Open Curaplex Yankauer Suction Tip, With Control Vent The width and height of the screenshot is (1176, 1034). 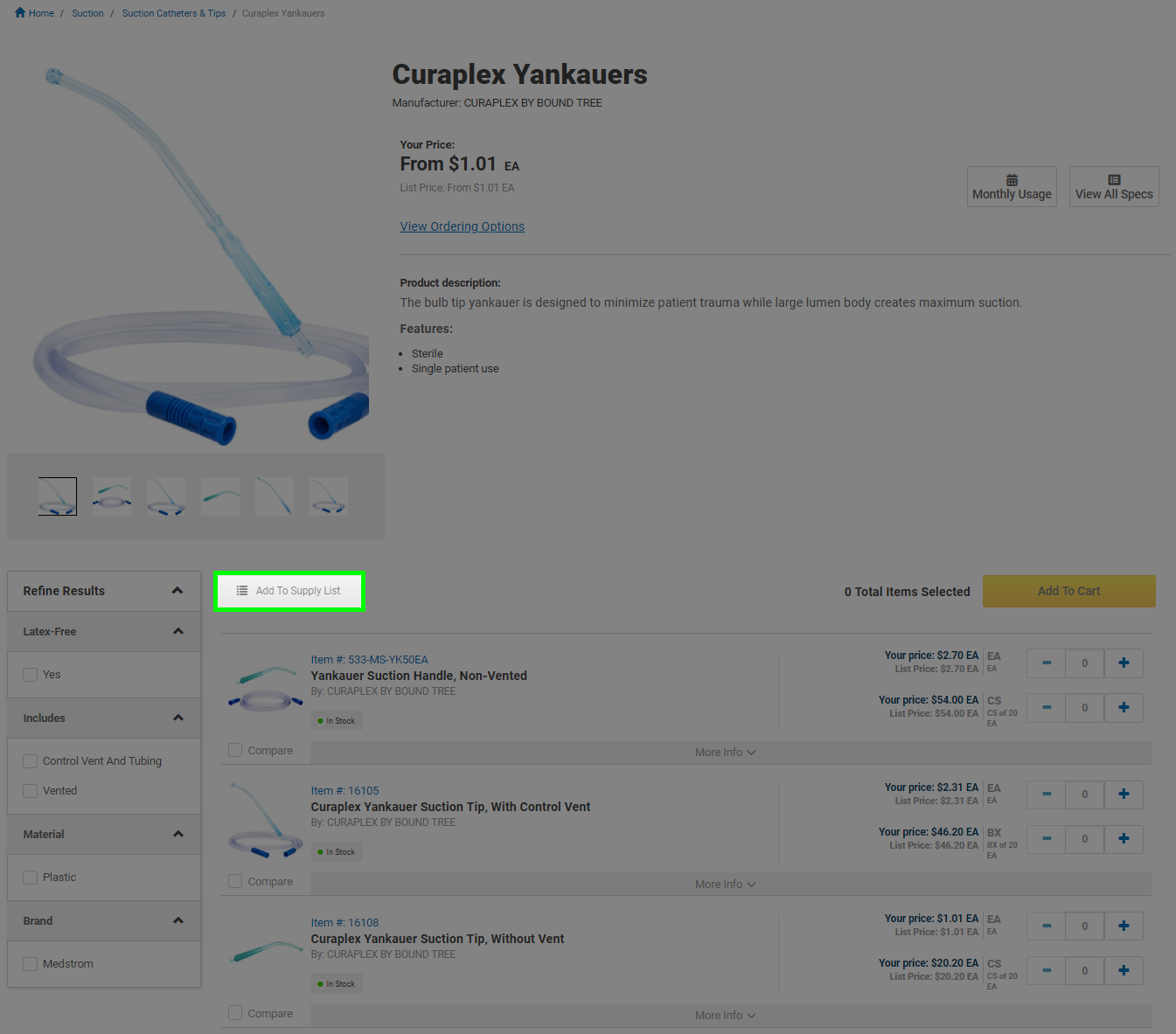coord(451,807)
